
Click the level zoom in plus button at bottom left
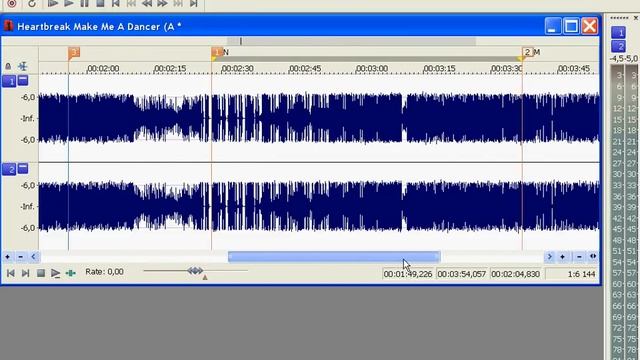pos(7,257)
